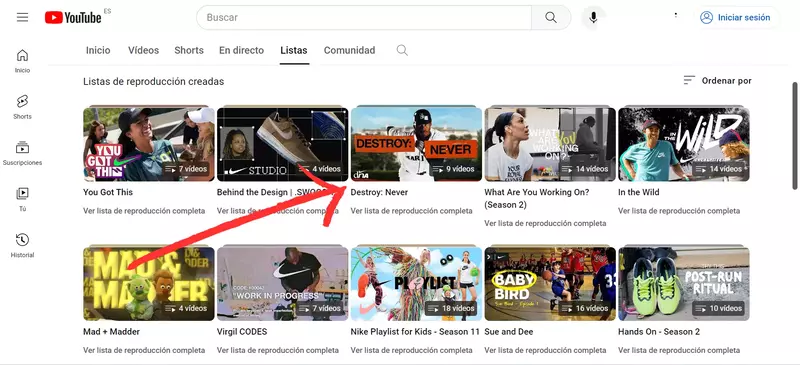Focus the Buscar search field

click(364, 17)
